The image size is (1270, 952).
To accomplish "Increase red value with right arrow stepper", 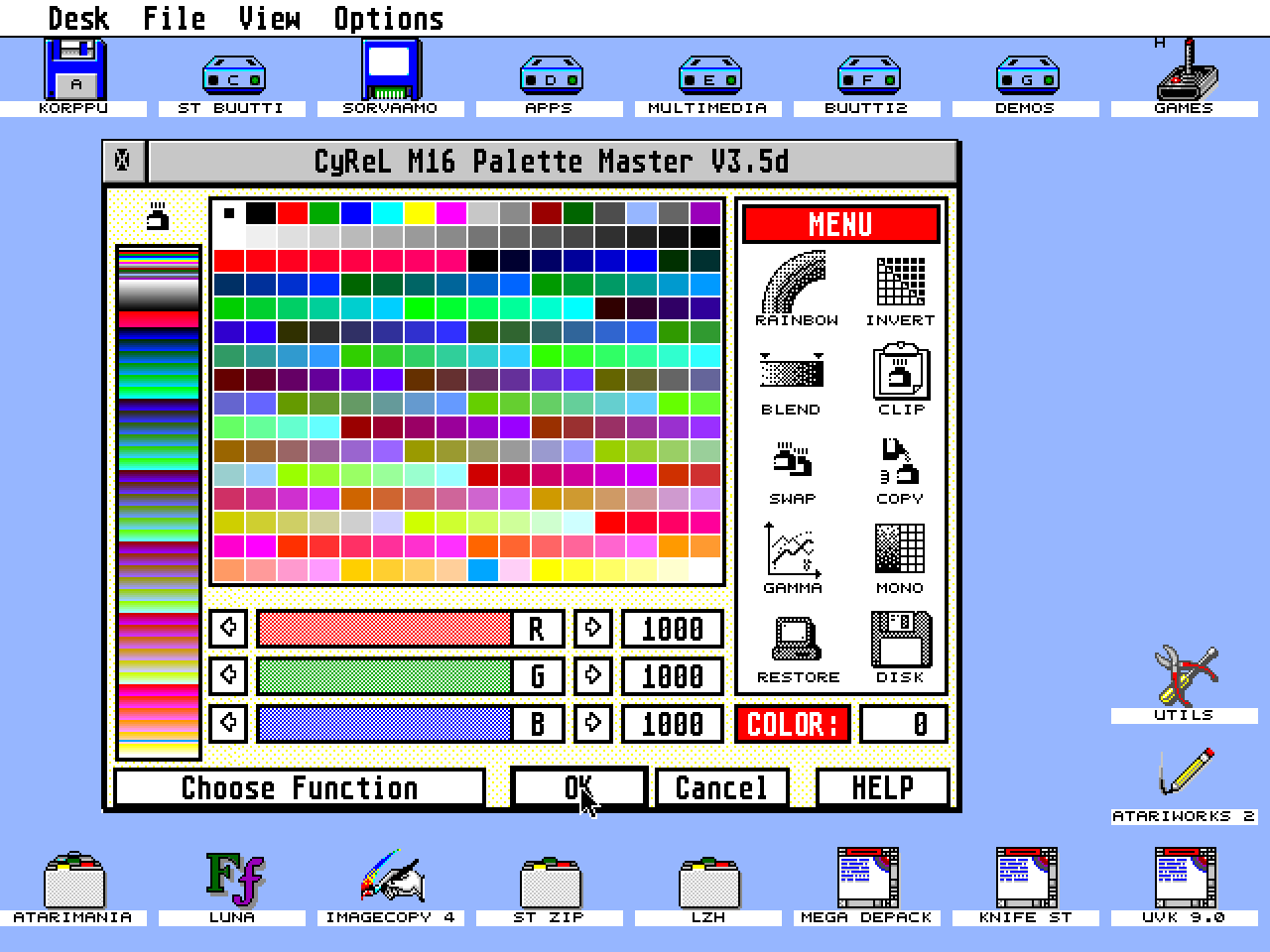I will pyautogui.click(x=592, y=628).
